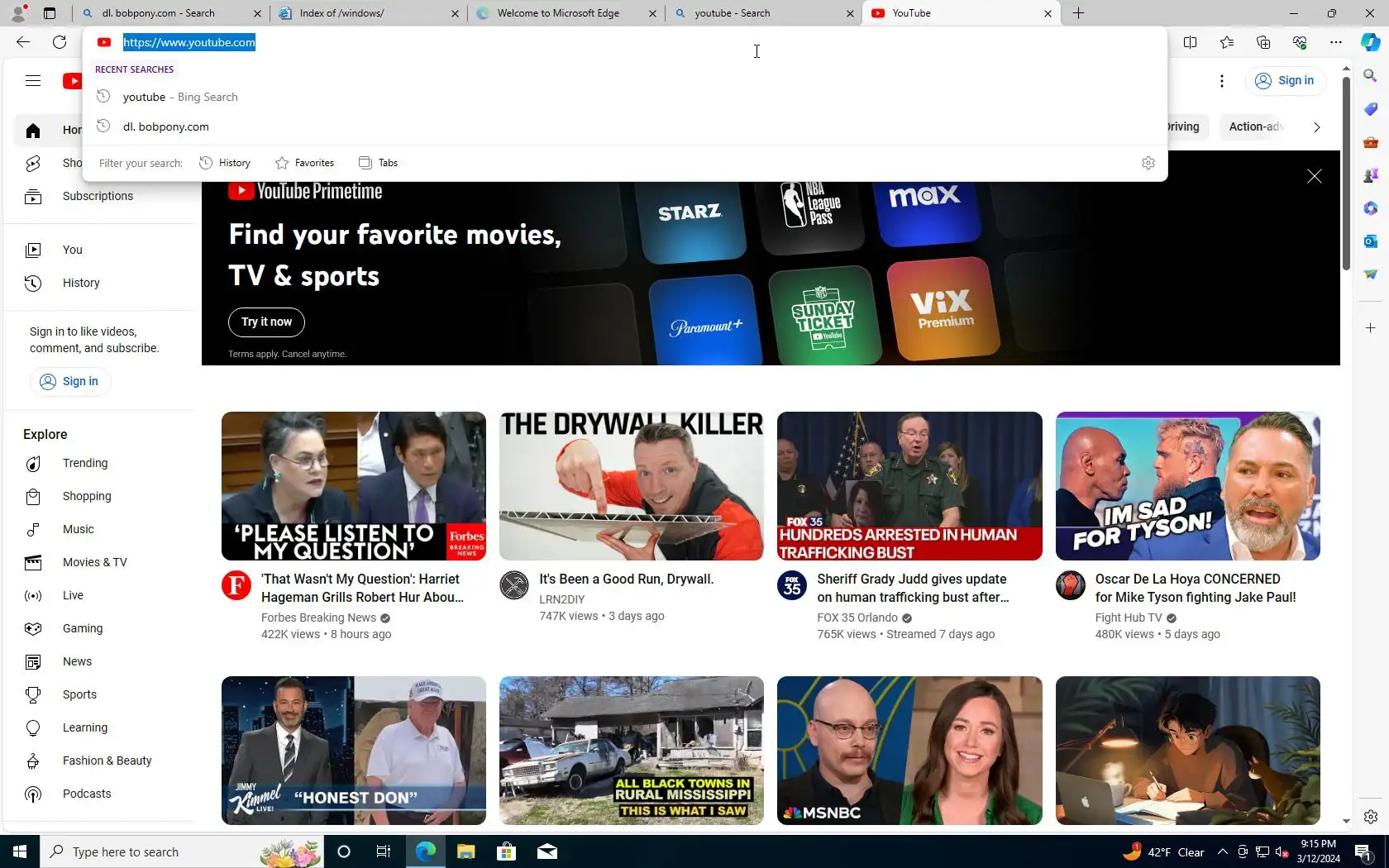Click 'Try it now' Primetime button
Image resolution: width=1389 pixels, height=868 pixels.
coord(266,322)
